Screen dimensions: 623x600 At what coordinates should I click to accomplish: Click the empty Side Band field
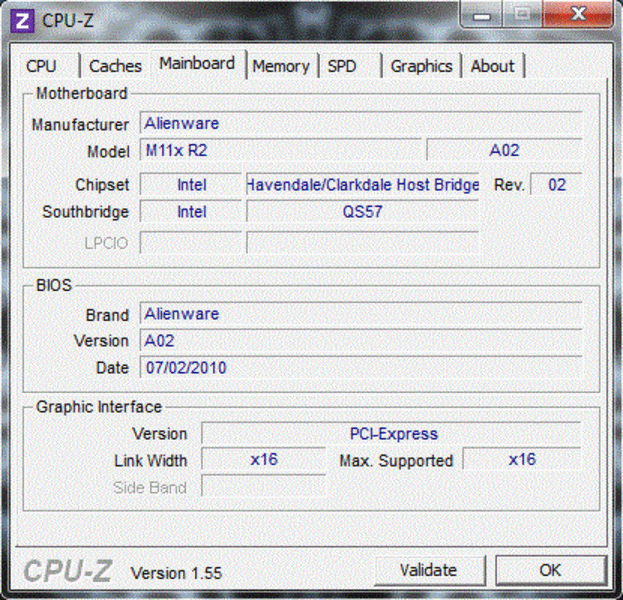pyautogui.click(x=264, y=486)
